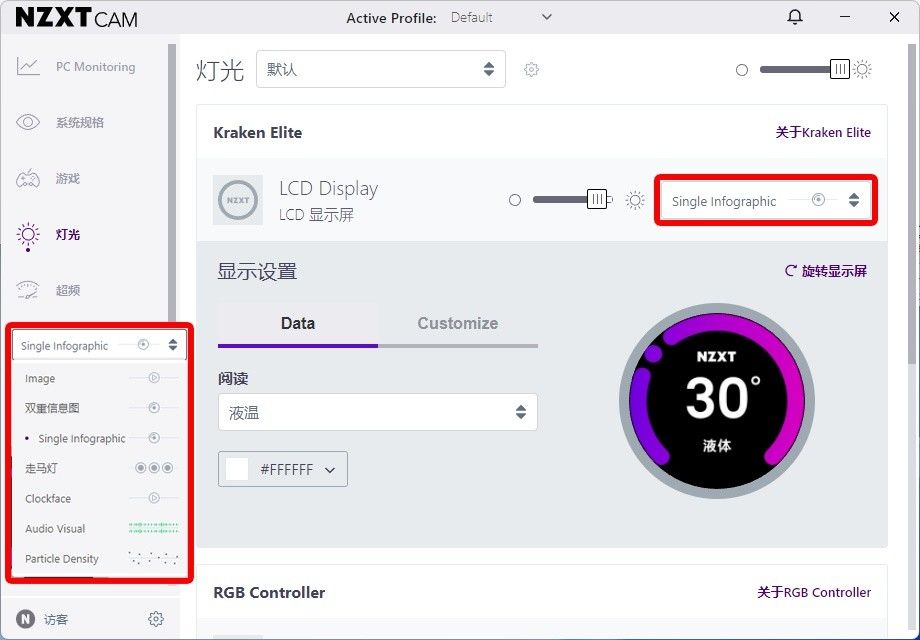920x640 pixels.
Task: Click the global minimum brightness circle icon
Action: pos(742,70)
